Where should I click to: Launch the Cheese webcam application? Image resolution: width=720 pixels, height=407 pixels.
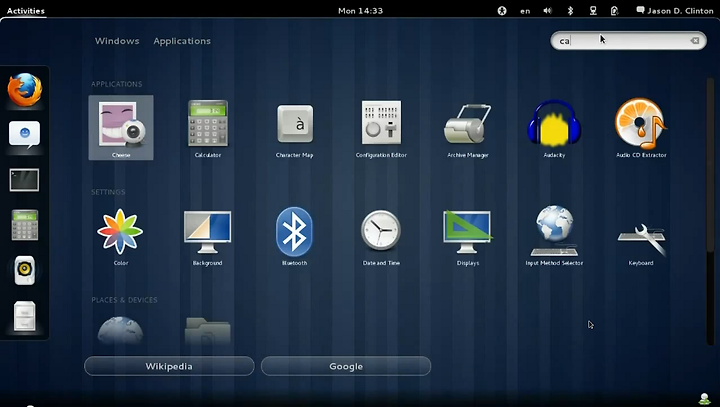tap(121, 128)
